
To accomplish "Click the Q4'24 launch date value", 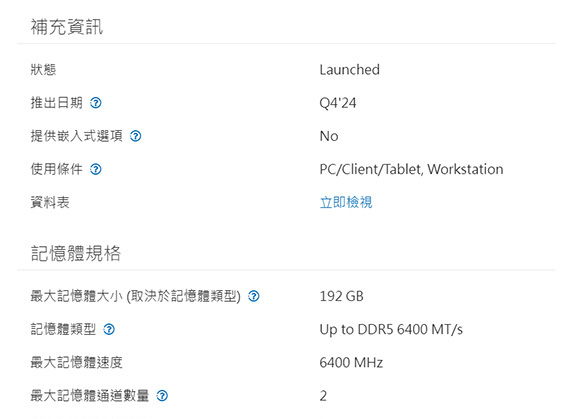I will [x=338, y=103].
